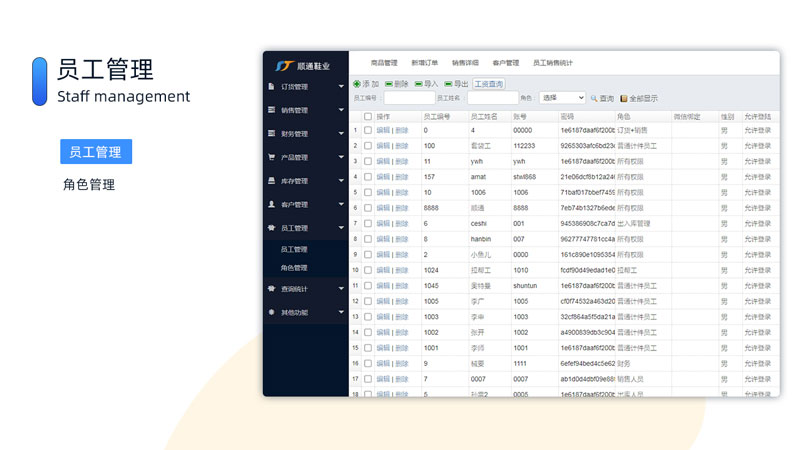Switch to the 员工销售统计 top tab
Screen dimensions: 800x450
552,62
